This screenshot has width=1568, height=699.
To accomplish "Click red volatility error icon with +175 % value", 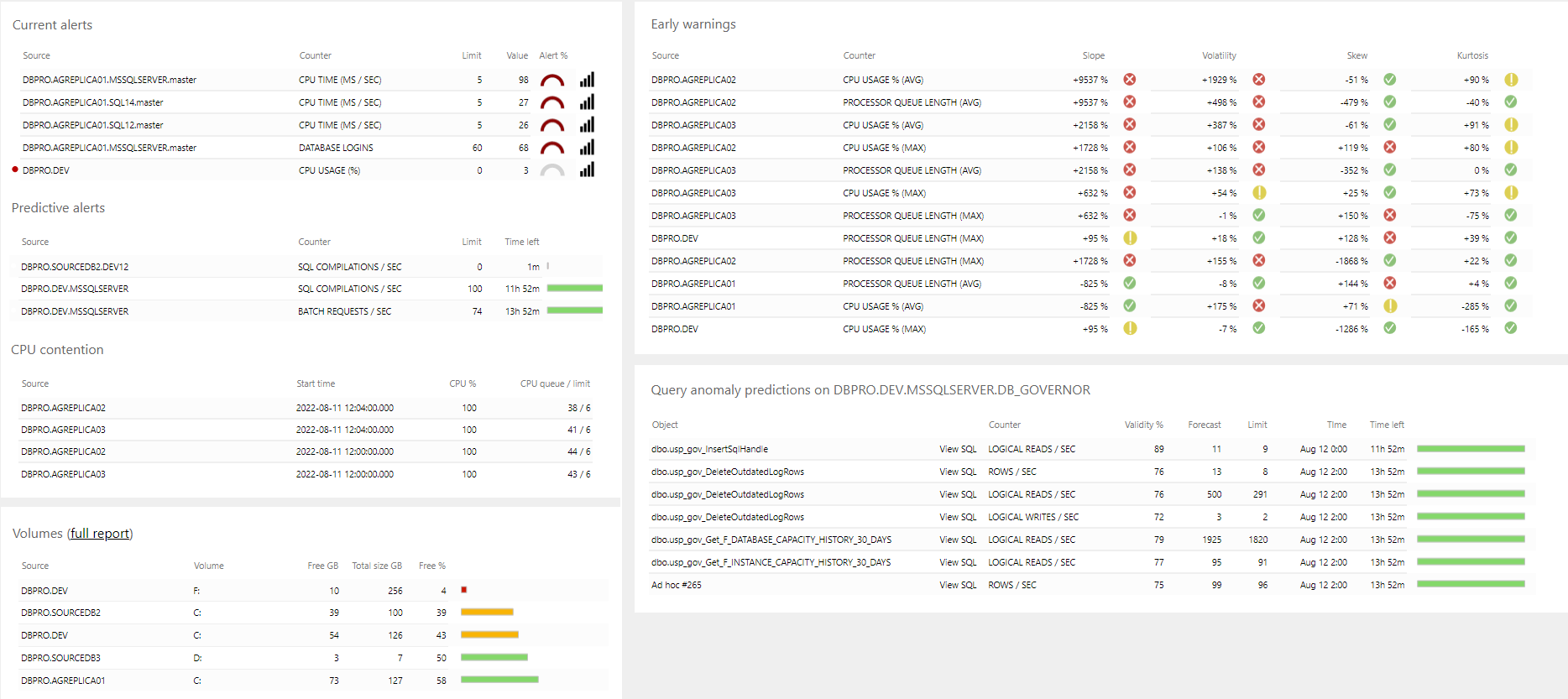I will pos(1259,305).
